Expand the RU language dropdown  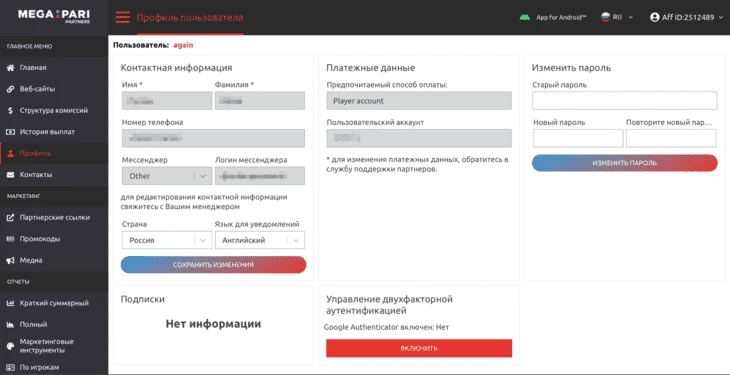point(617,17)
